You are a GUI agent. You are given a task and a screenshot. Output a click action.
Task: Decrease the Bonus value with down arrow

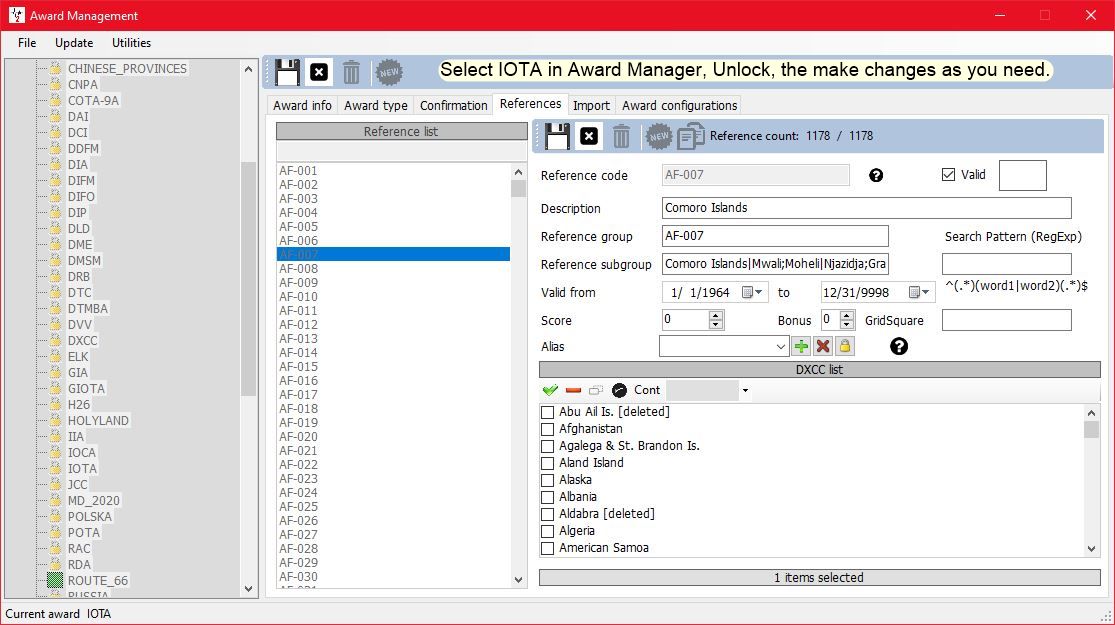point(846,325)
